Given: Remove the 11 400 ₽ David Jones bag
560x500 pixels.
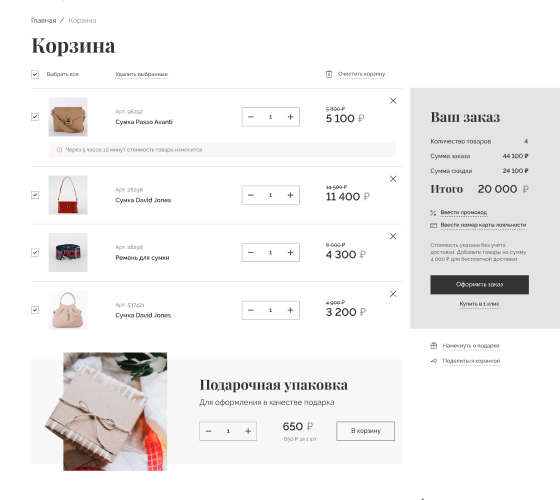Looking at the screenshot, I should click(x=393, y=179).
